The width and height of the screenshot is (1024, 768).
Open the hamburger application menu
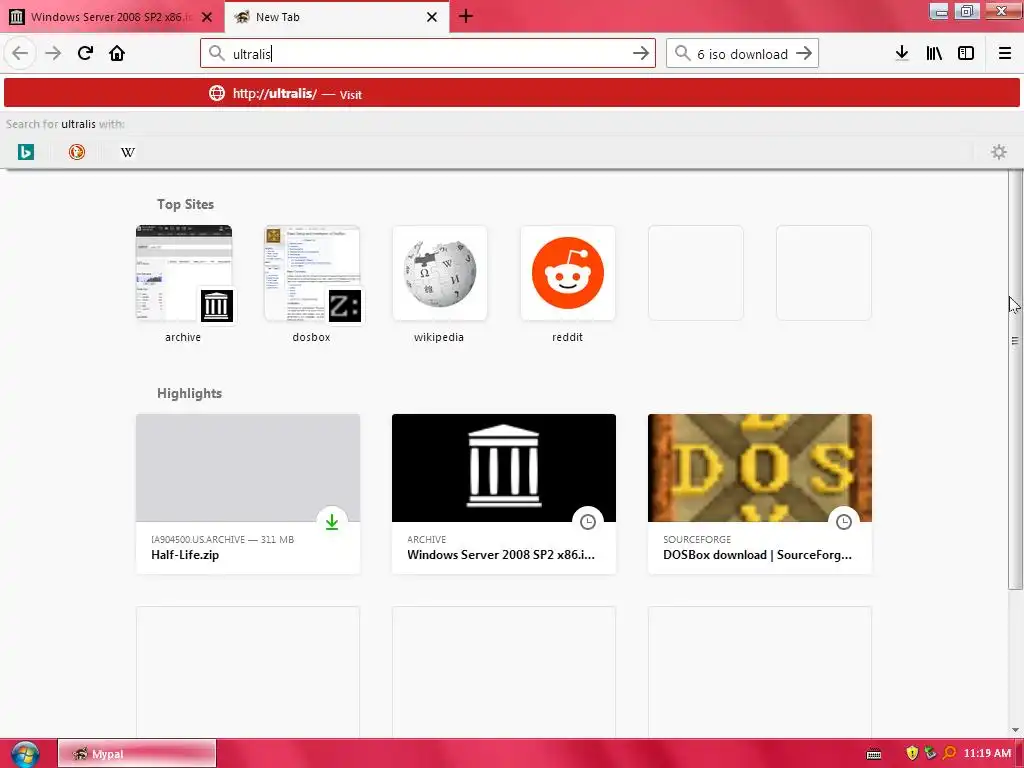point(1004,53)
